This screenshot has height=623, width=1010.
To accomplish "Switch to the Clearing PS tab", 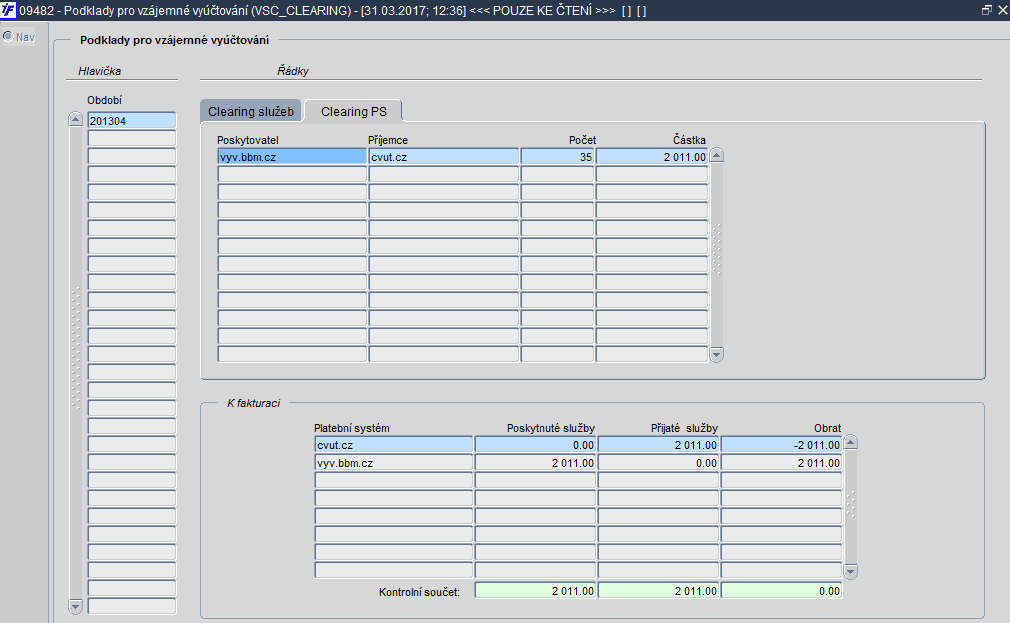I will [354, 111].
